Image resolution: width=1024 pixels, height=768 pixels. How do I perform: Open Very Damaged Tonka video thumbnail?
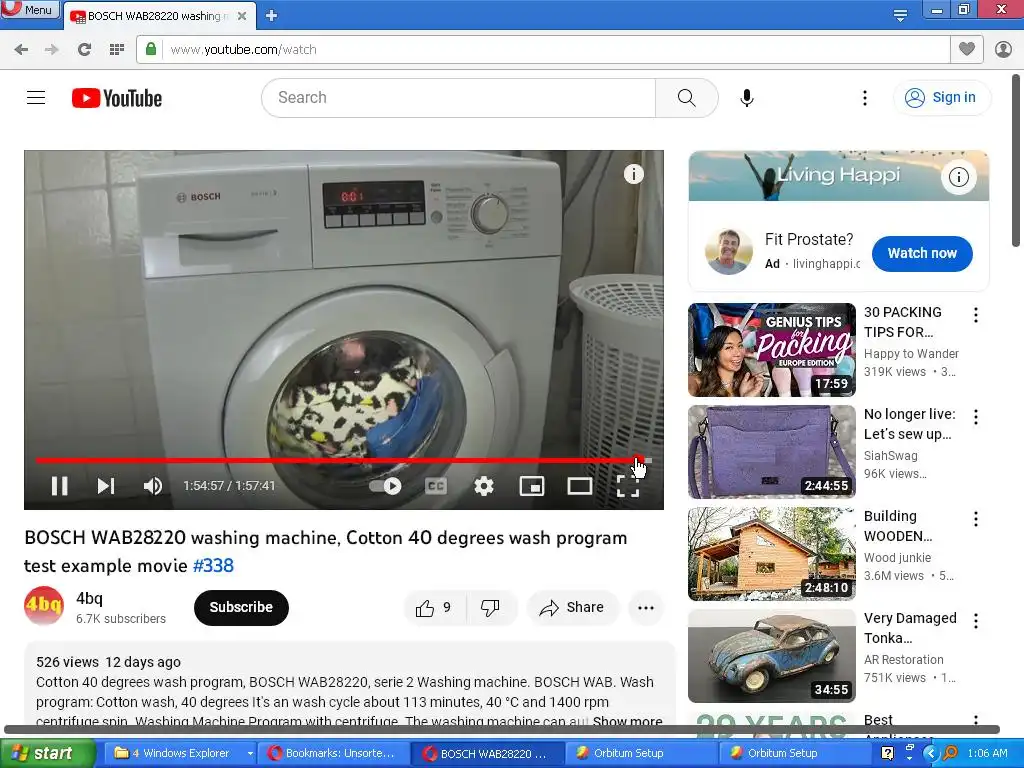coord(772,656)
